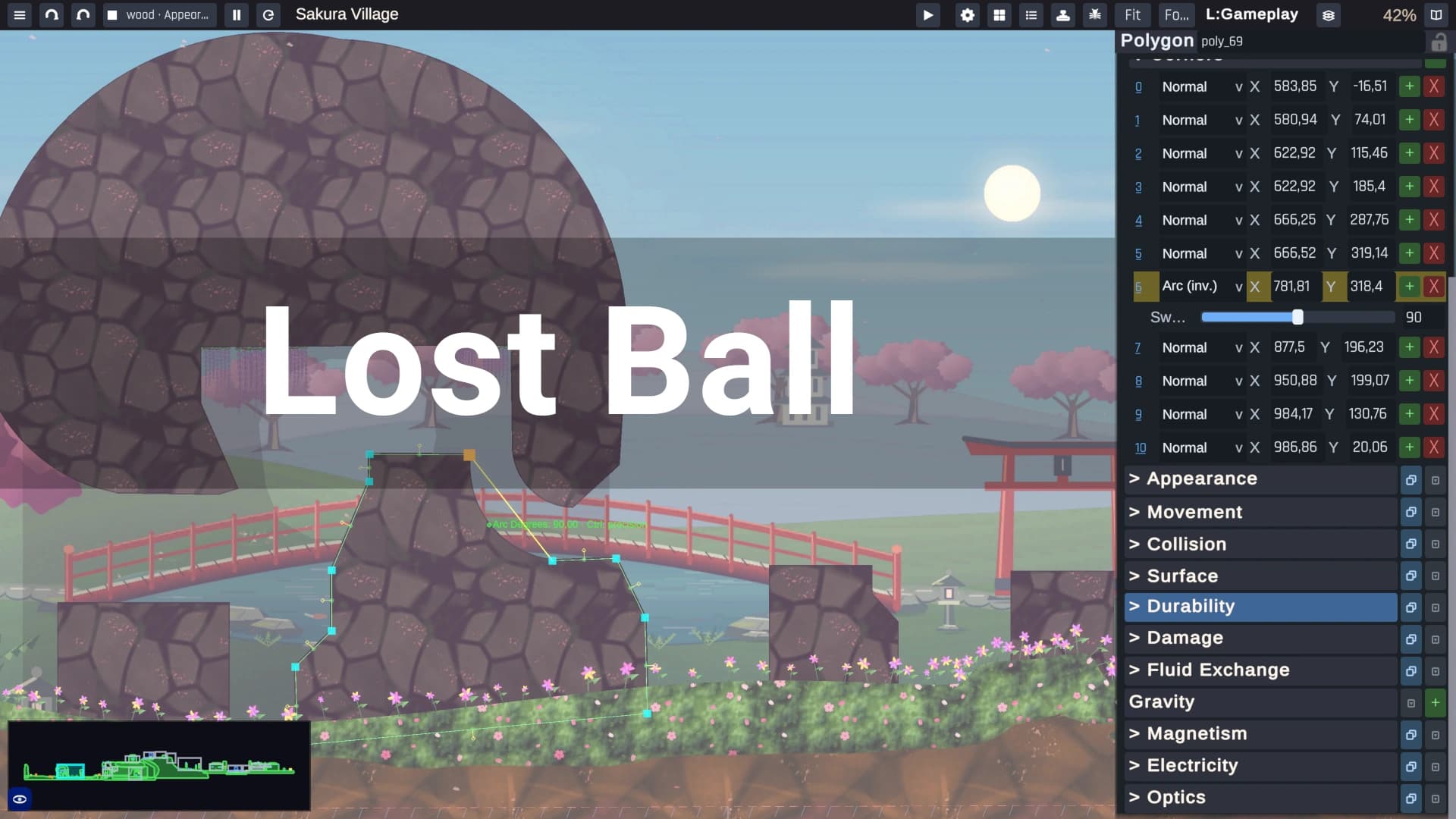
Task: Open the four-square grid view icon
Action: tap(999, 14)
